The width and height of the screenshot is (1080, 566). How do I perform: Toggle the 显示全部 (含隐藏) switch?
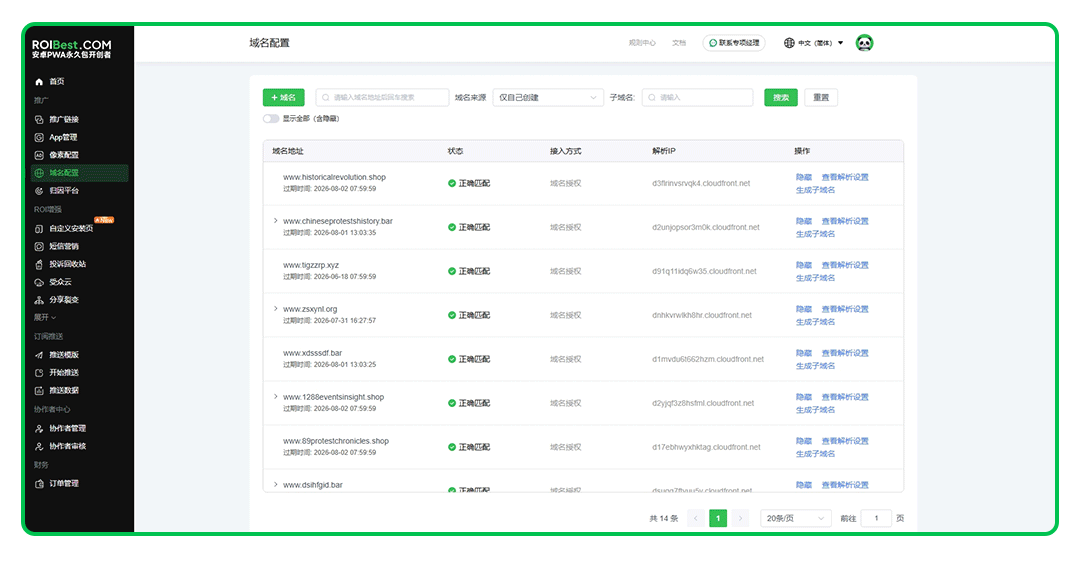[271, 119]
